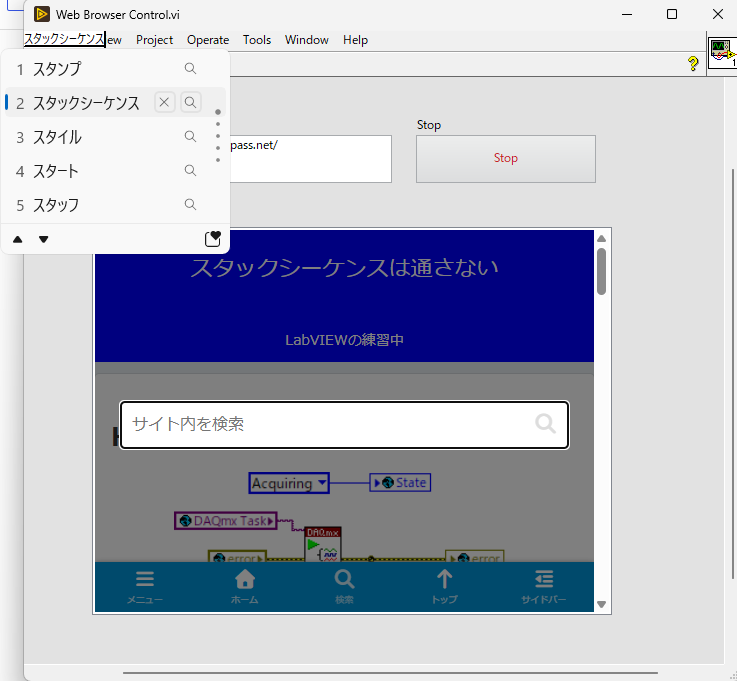
Task: Open the VI connector pane icon
Action: pyautogui.click(x=722, y=53)
